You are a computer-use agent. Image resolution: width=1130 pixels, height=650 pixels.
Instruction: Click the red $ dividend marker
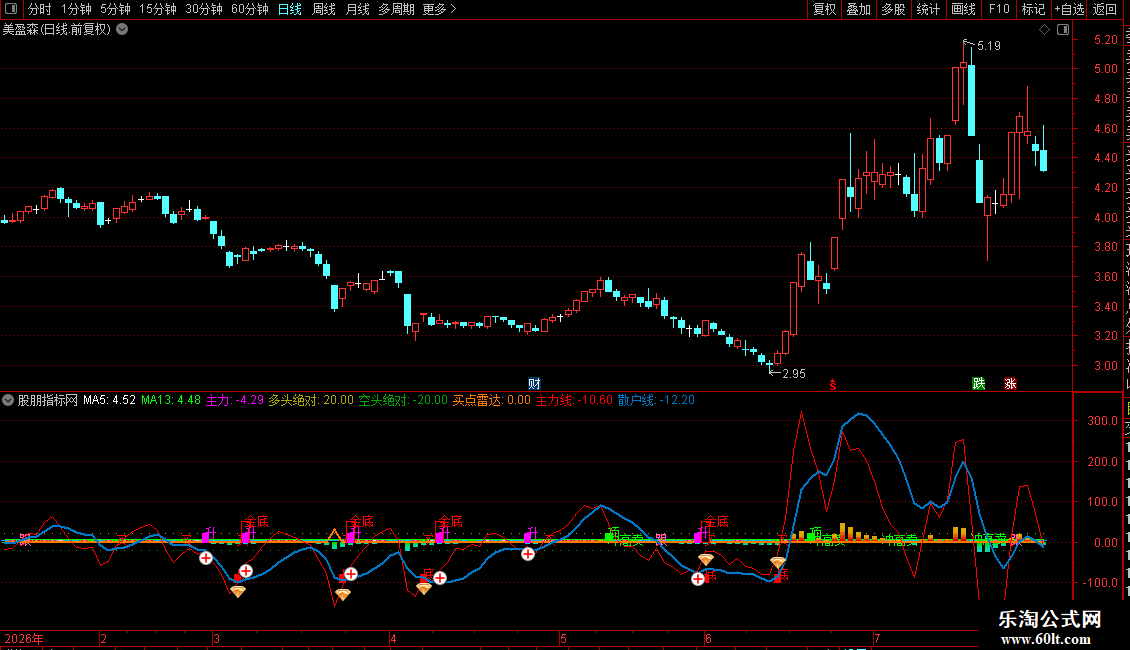[x=832, y=385]
